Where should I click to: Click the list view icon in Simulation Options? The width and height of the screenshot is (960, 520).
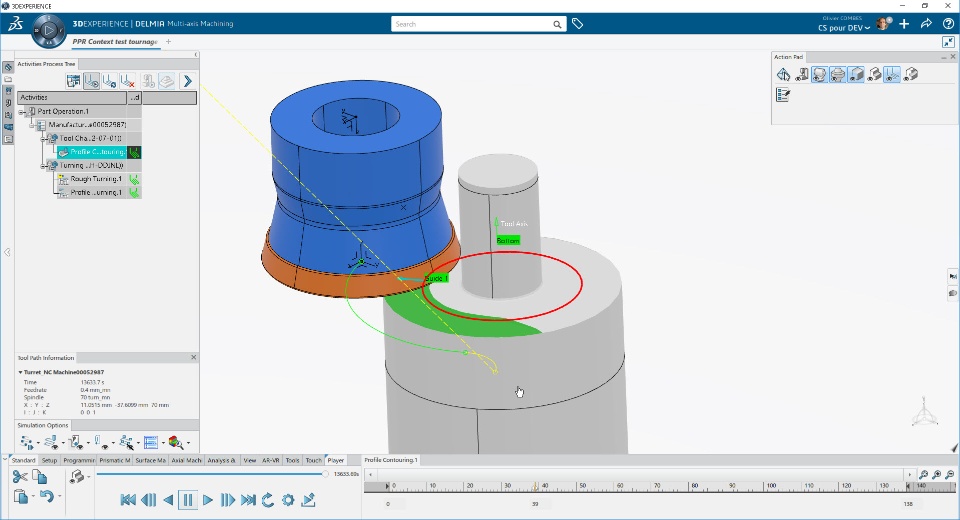[x=151, y=442]
